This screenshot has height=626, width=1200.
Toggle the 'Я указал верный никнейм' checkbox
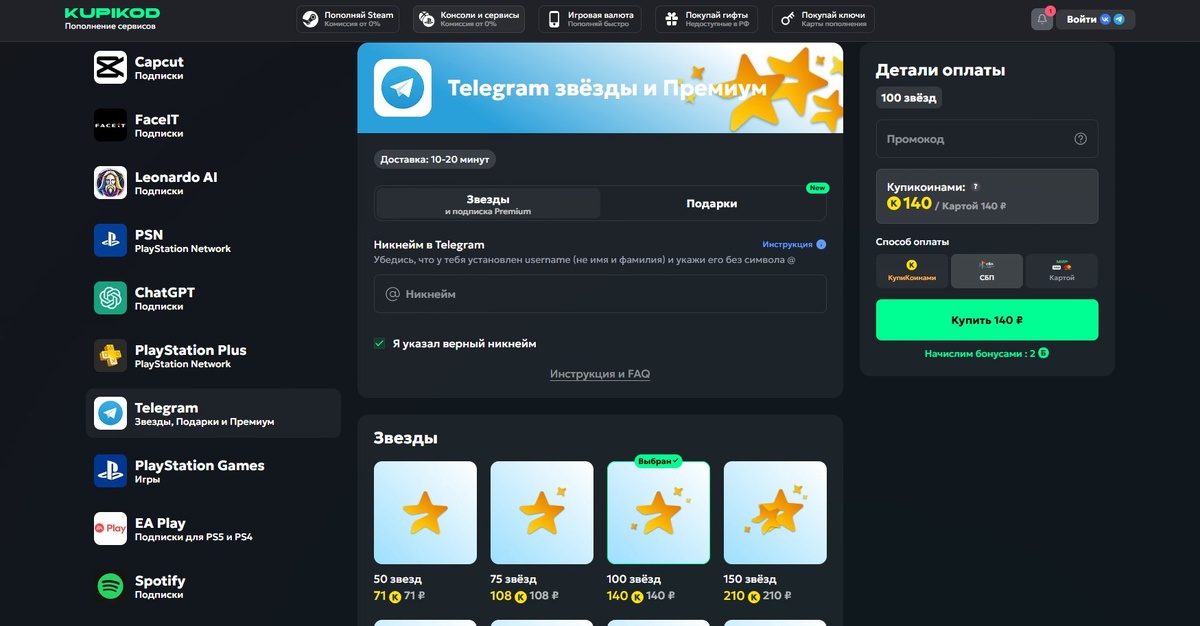click(380, 343)
